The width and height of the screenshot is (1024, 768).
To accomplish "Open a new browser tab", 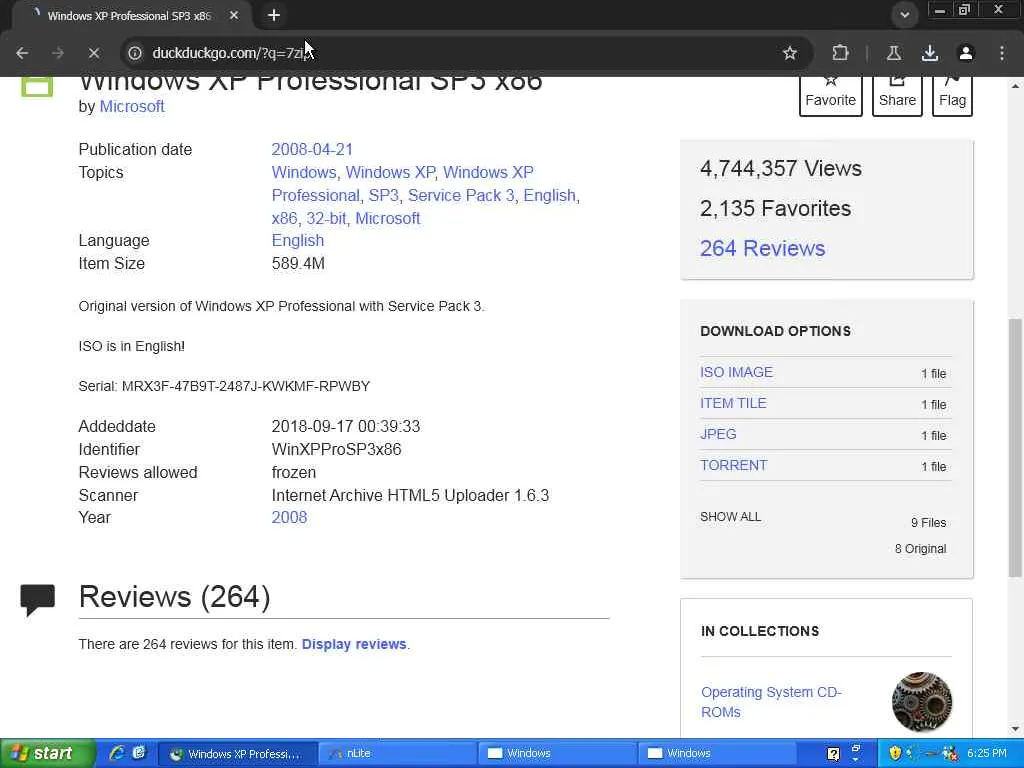I will coord(274,15).
